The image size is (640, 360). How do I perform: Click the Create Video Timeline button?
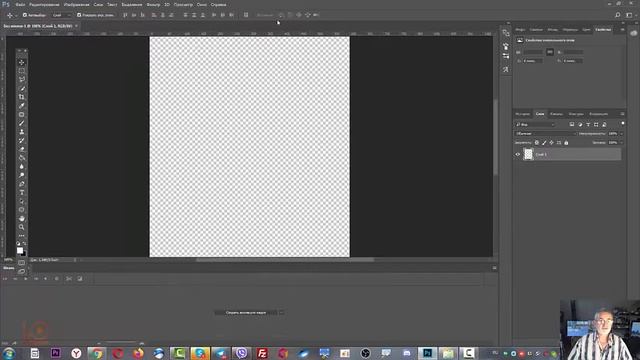pos(246,313)
